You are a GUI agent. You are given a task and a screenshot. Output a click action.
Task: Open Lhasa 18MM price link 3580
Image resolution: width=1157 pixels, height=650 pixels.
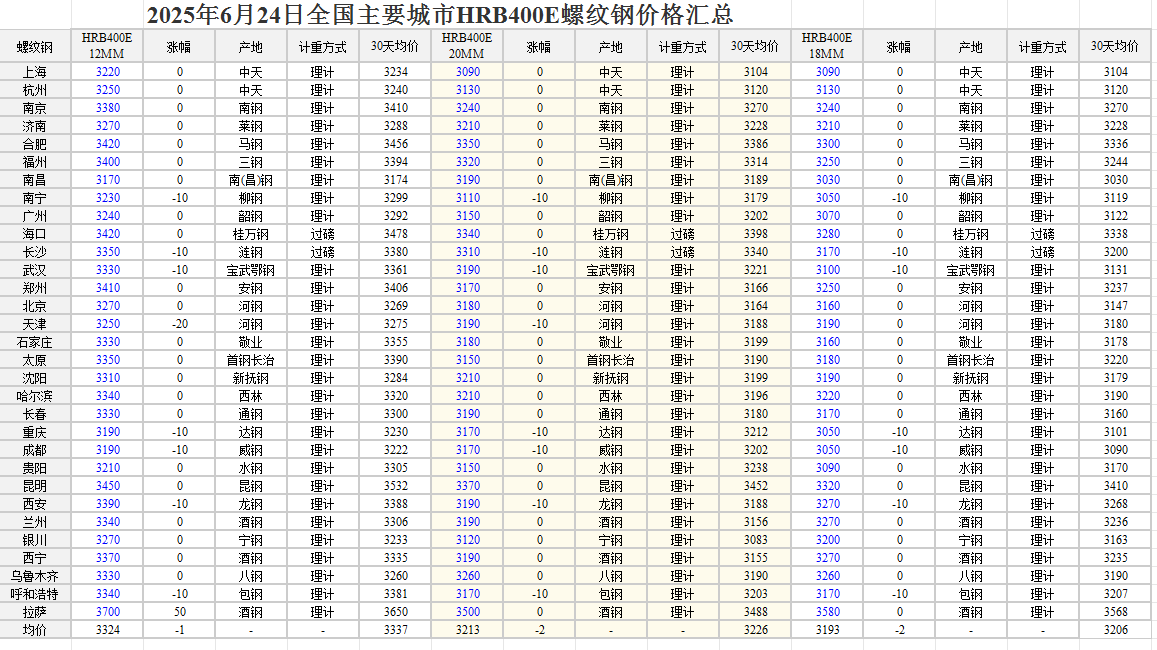click(827, 612)
